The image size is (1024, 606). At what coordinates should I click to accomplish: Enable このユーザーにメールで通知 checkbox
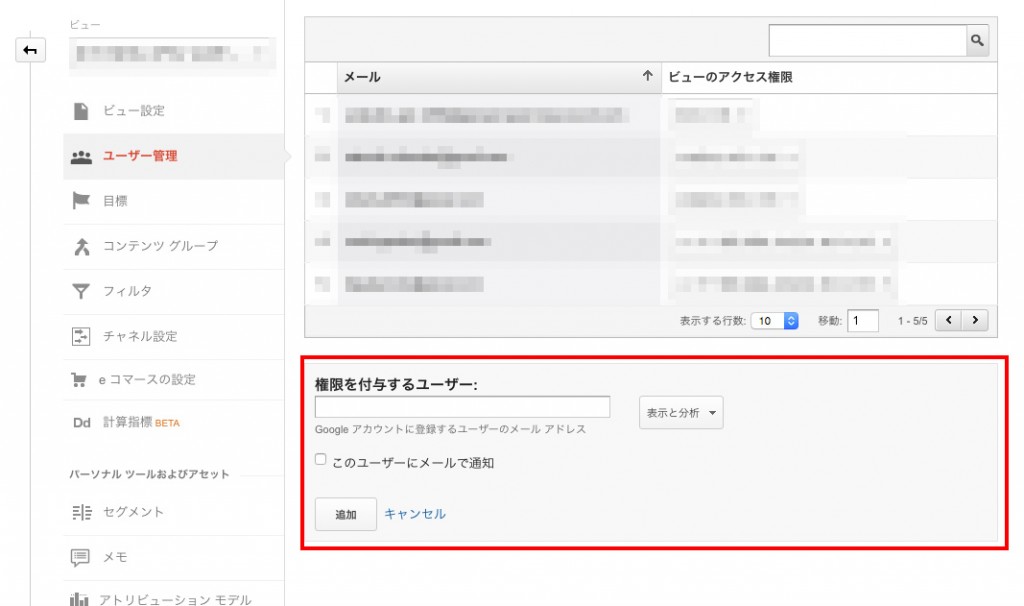(x=320, y=458)
